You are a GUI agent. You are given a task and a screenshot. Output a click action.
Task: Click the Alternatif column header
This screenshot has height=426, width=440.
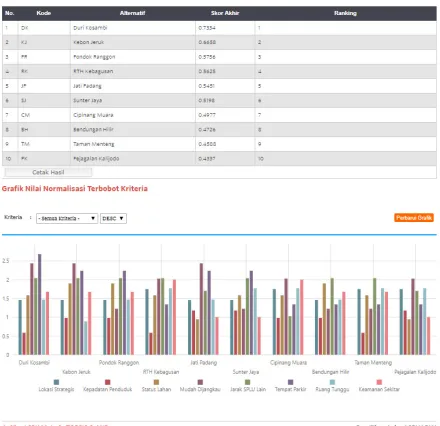point(132,13)
